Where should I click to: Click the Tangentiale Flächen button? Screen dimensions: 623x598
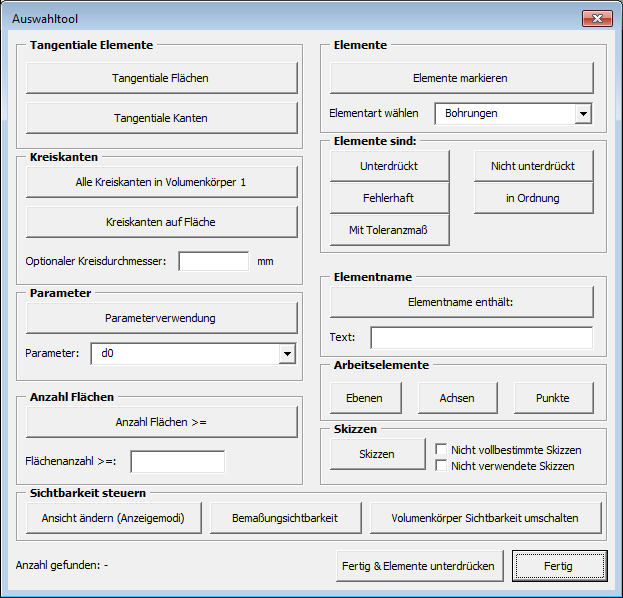[x=162, y=78]
